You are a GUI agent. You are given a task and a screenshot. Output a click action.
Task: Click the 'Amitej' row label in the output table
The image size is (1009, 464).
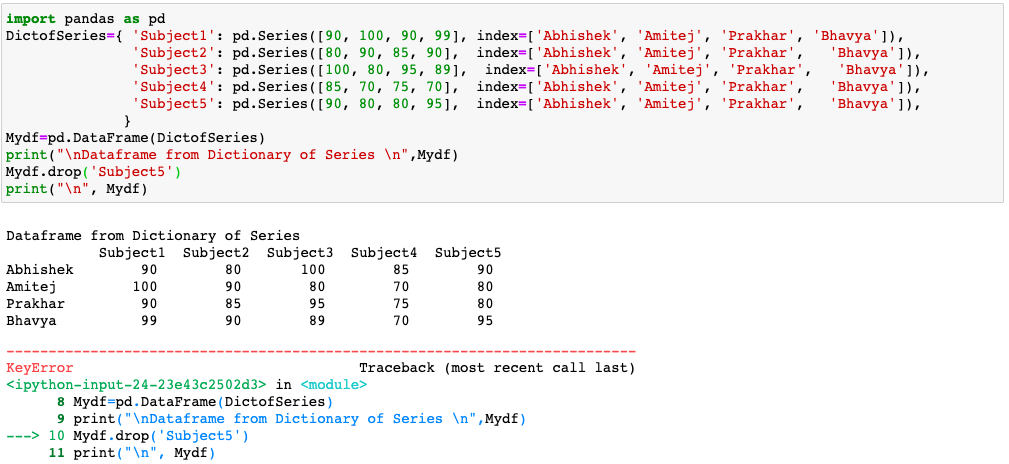click(32, 286)
